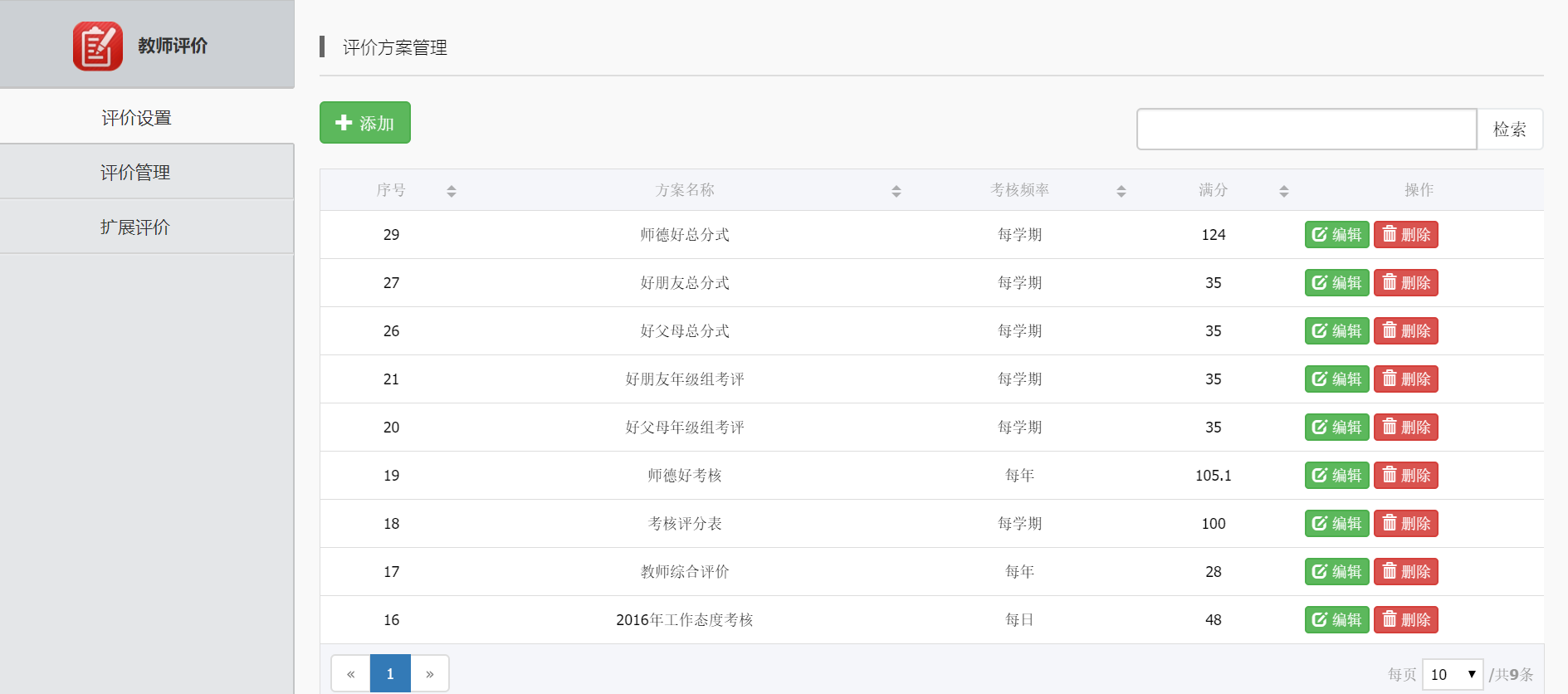The width and height of the screenshot is (1568, 694).
Task: Delete the 好朋友总分式 scheme
Action: coord(1405,283)
